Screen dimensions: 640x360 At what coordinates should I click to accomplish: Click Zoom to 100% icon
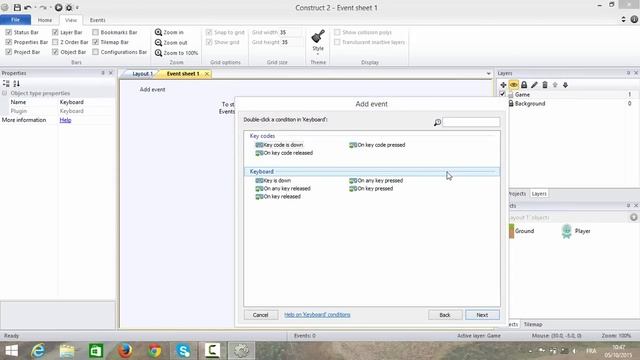coord(158,53)
